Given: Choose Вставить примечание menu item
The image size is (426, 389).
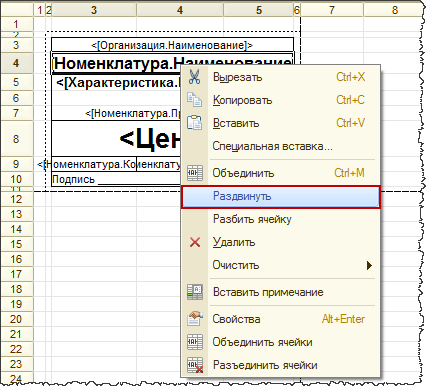Looking at the screenshot, I should pyautogui.click(x=280, y=292).
